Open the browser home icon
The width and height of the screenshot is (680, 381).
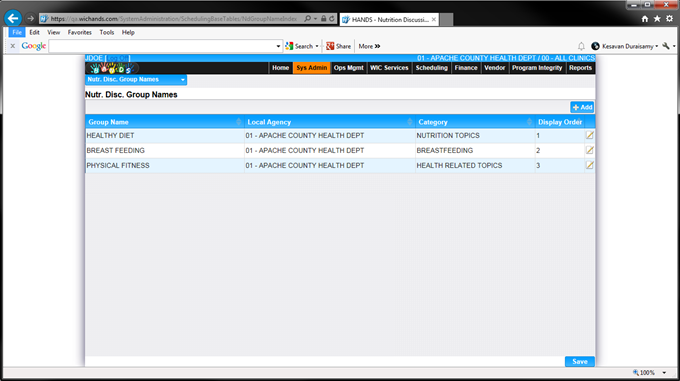coord(645,19)
